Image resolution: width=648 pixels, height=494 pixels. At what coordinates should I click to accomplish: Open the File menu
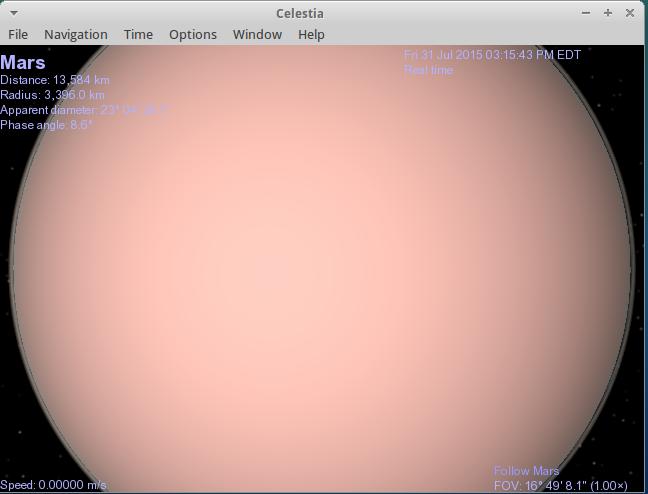pos(18,34)
